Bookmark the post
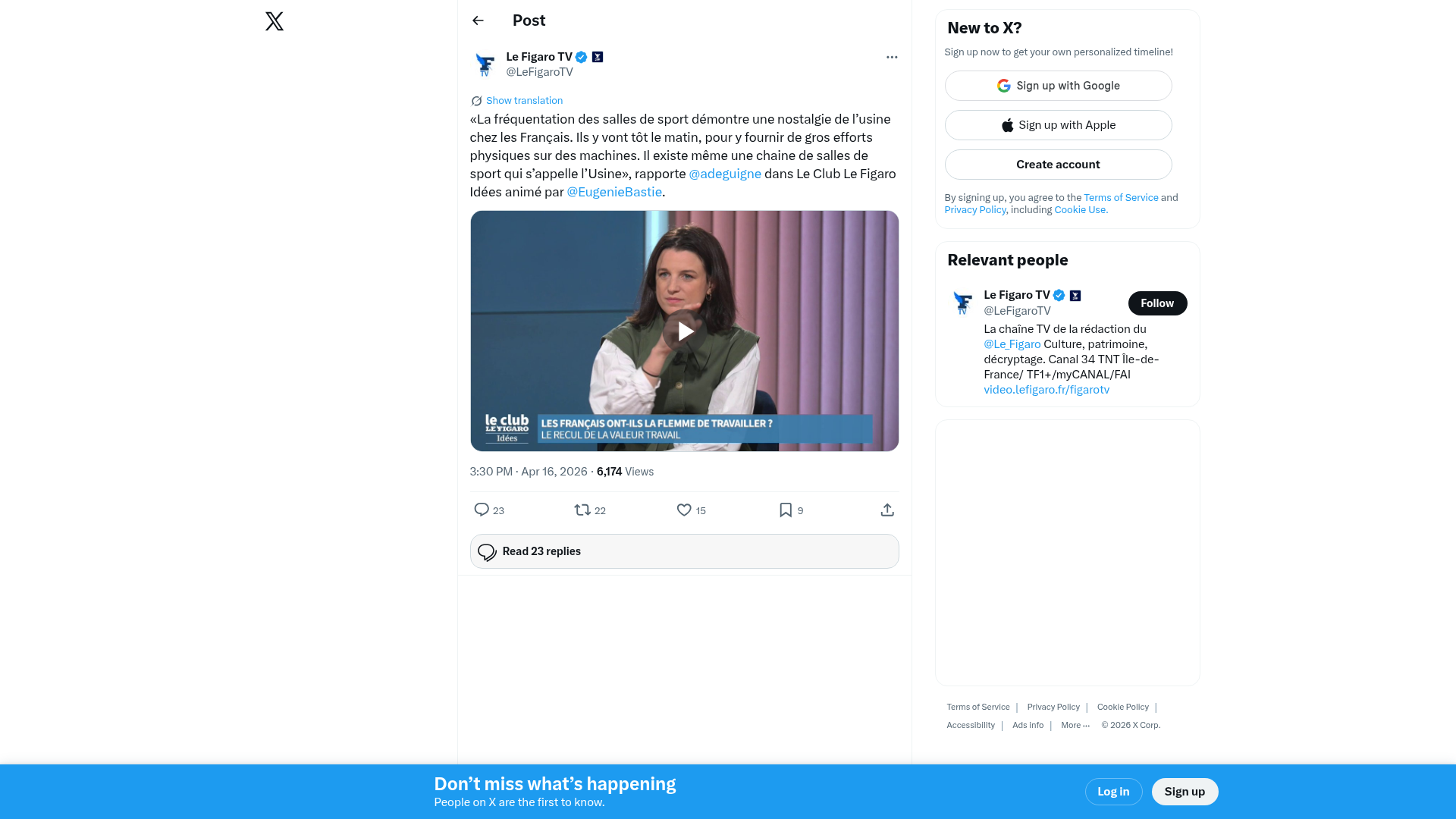The height and width of the screenshot is (819, 1456). (x=786, y=510)
